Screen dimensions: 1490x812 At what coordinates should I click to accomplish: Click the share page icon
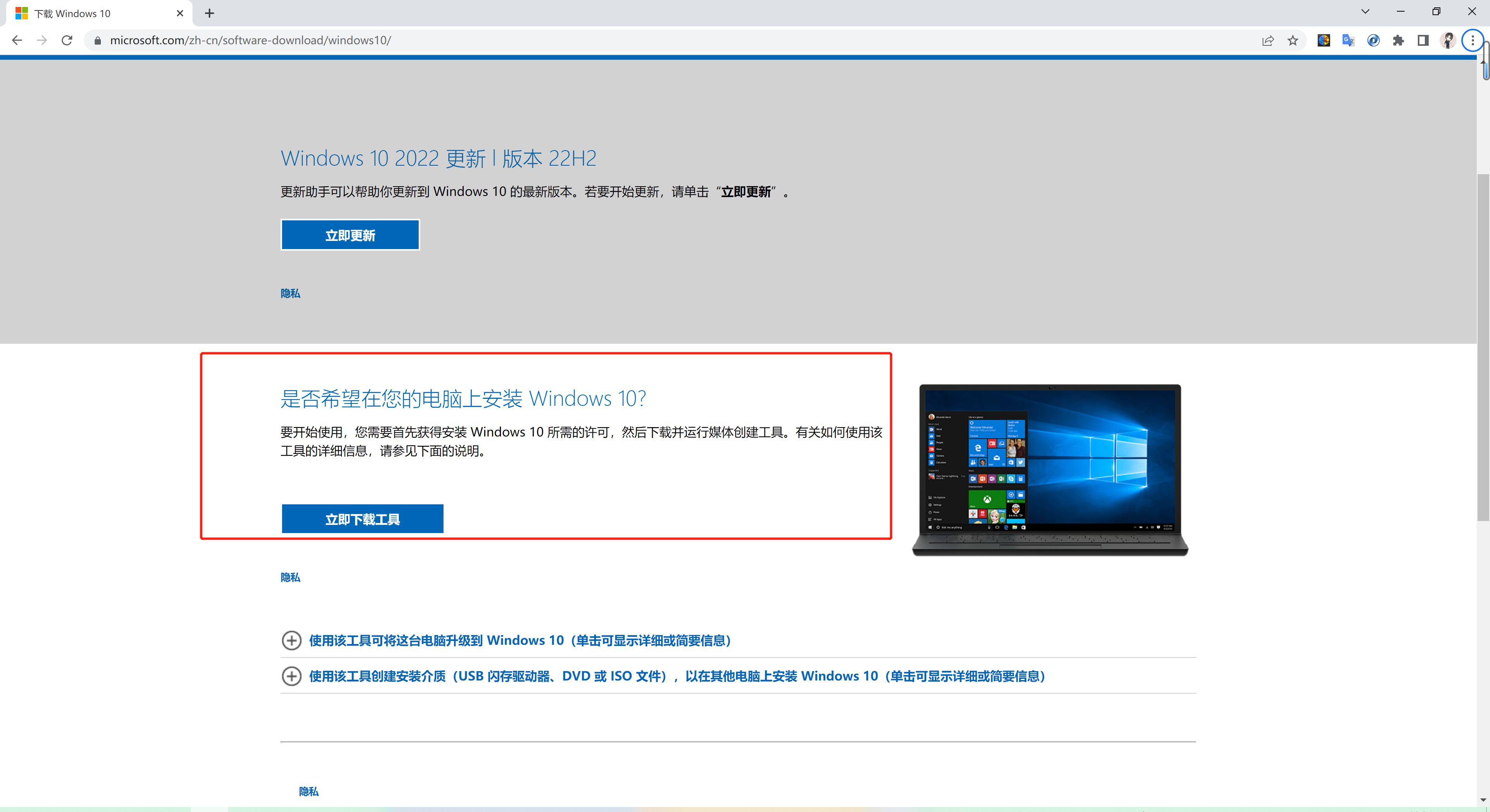[x=1268, y=40]
